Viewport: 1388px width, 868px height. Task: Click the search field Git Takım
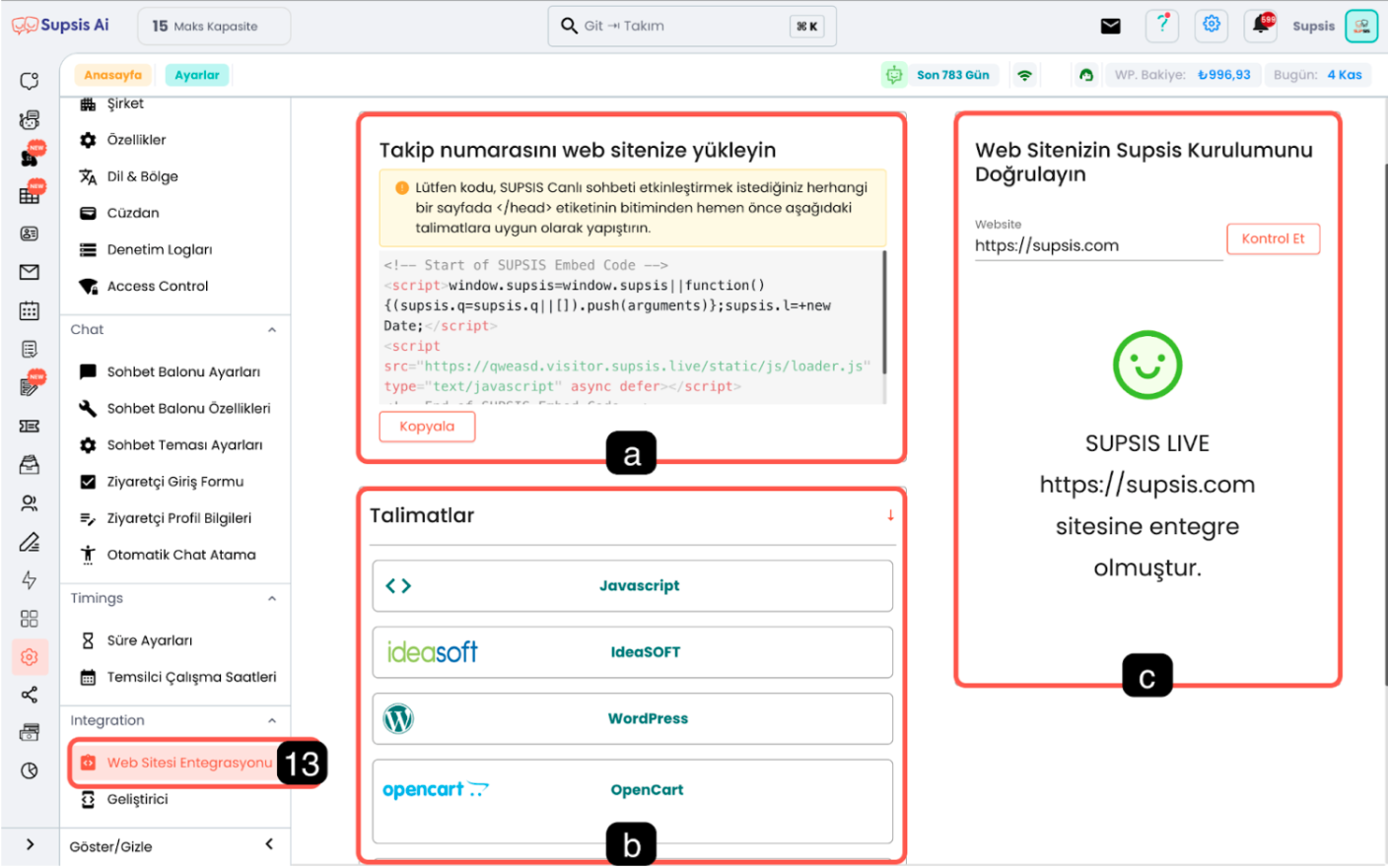(692, 26)
